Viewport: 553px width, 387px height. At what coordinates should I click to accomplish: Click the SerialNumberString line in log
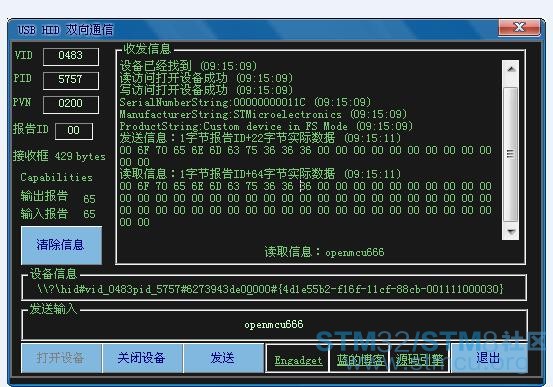pyautogui.click(x=245, y=102)
